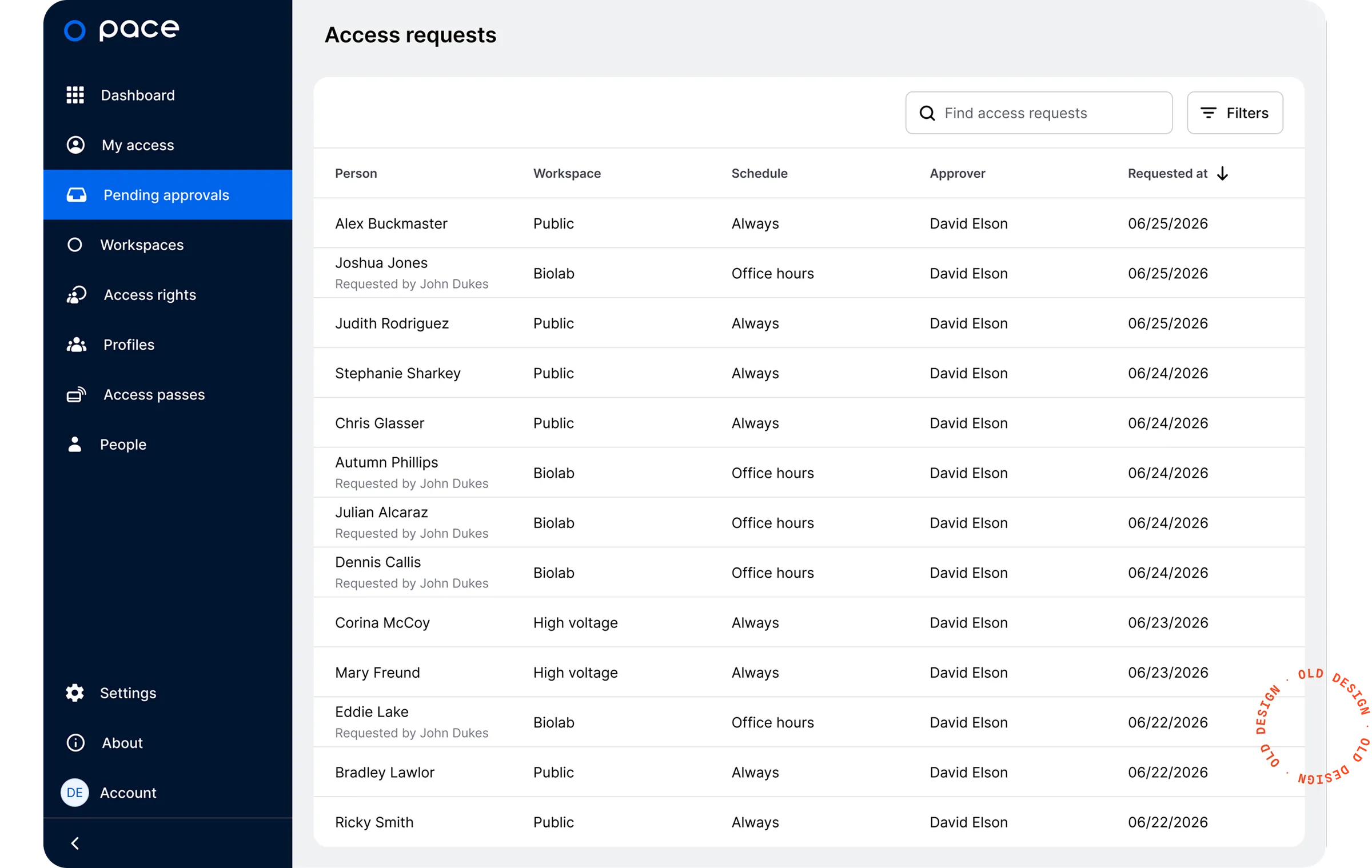Click the Pace logo icon
The image size is (1372, 868).
click(74, 31)
